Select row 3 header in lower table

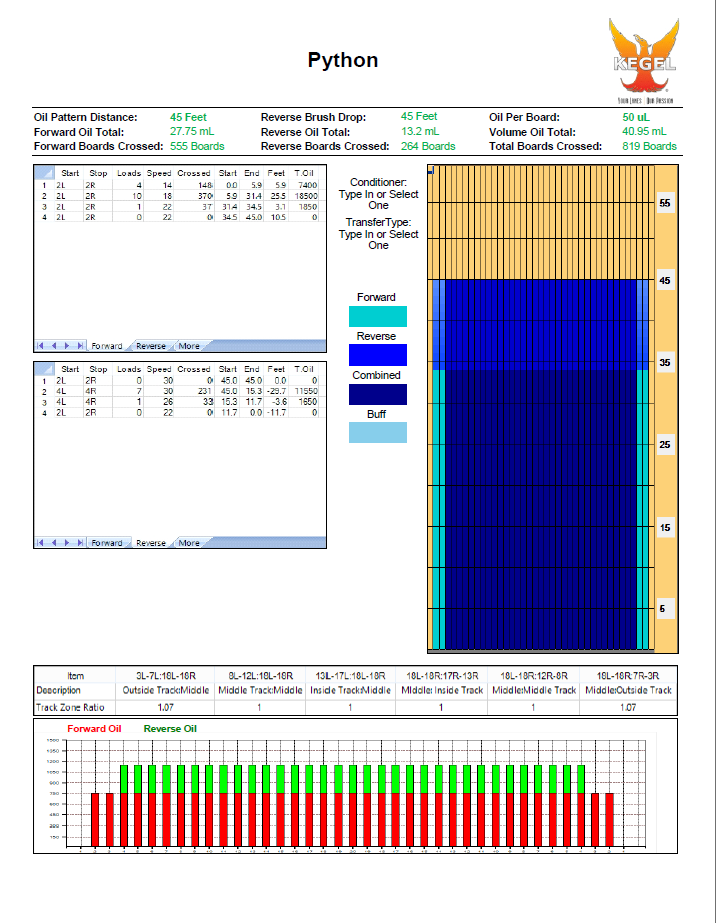point(44,402)
